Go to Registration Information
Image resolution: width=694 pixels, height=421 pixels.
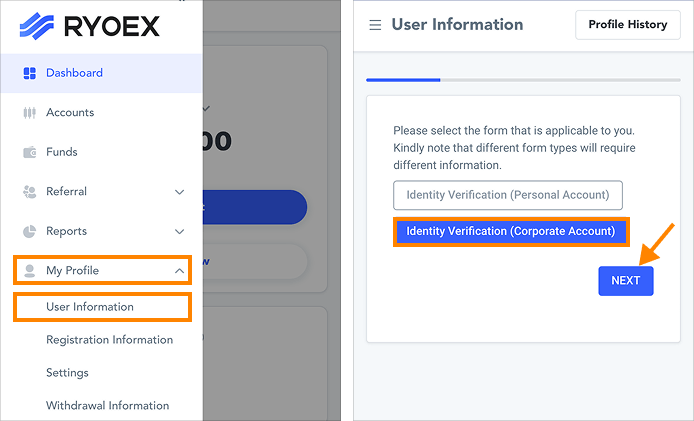pos(109,340)
